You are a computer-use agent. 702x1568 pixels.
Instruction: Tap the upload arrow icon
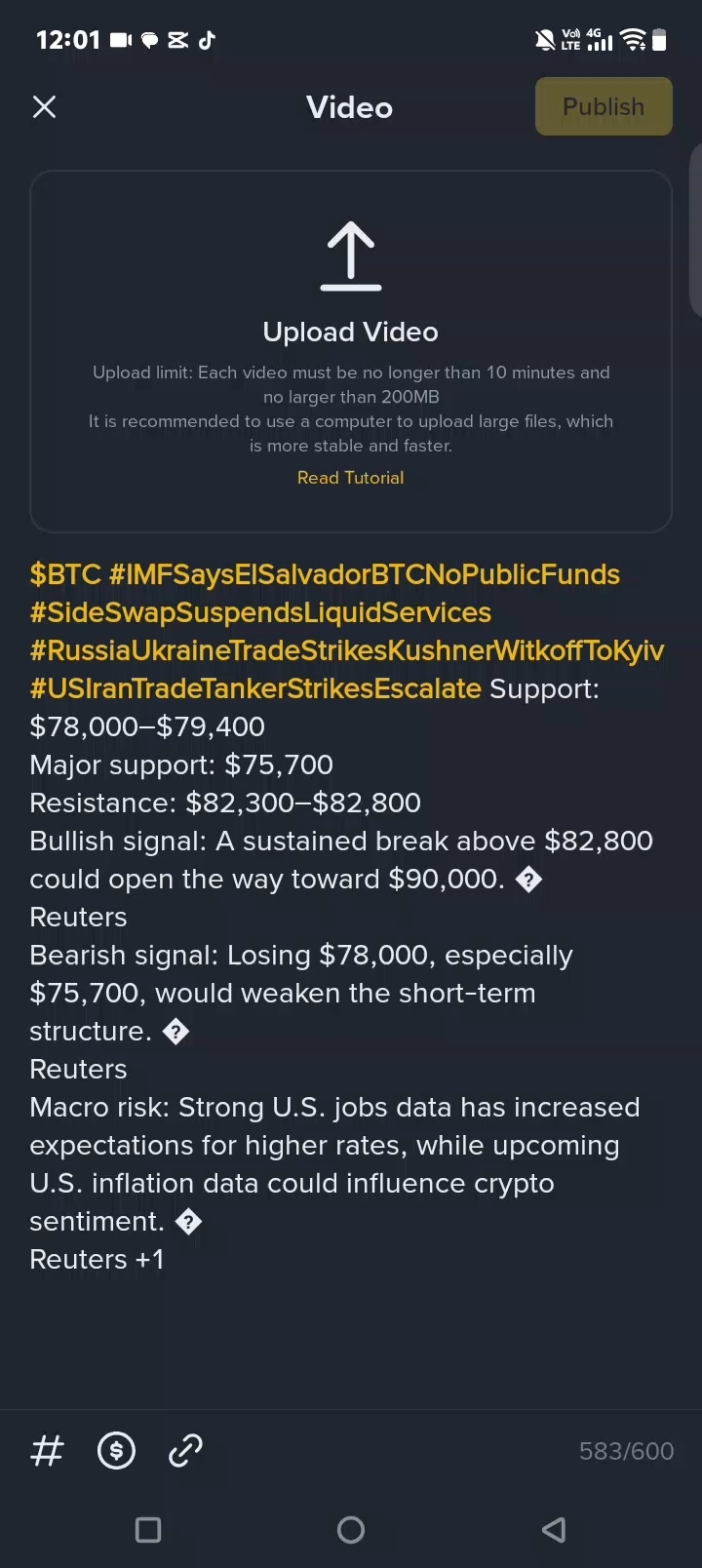coord(351,256)
